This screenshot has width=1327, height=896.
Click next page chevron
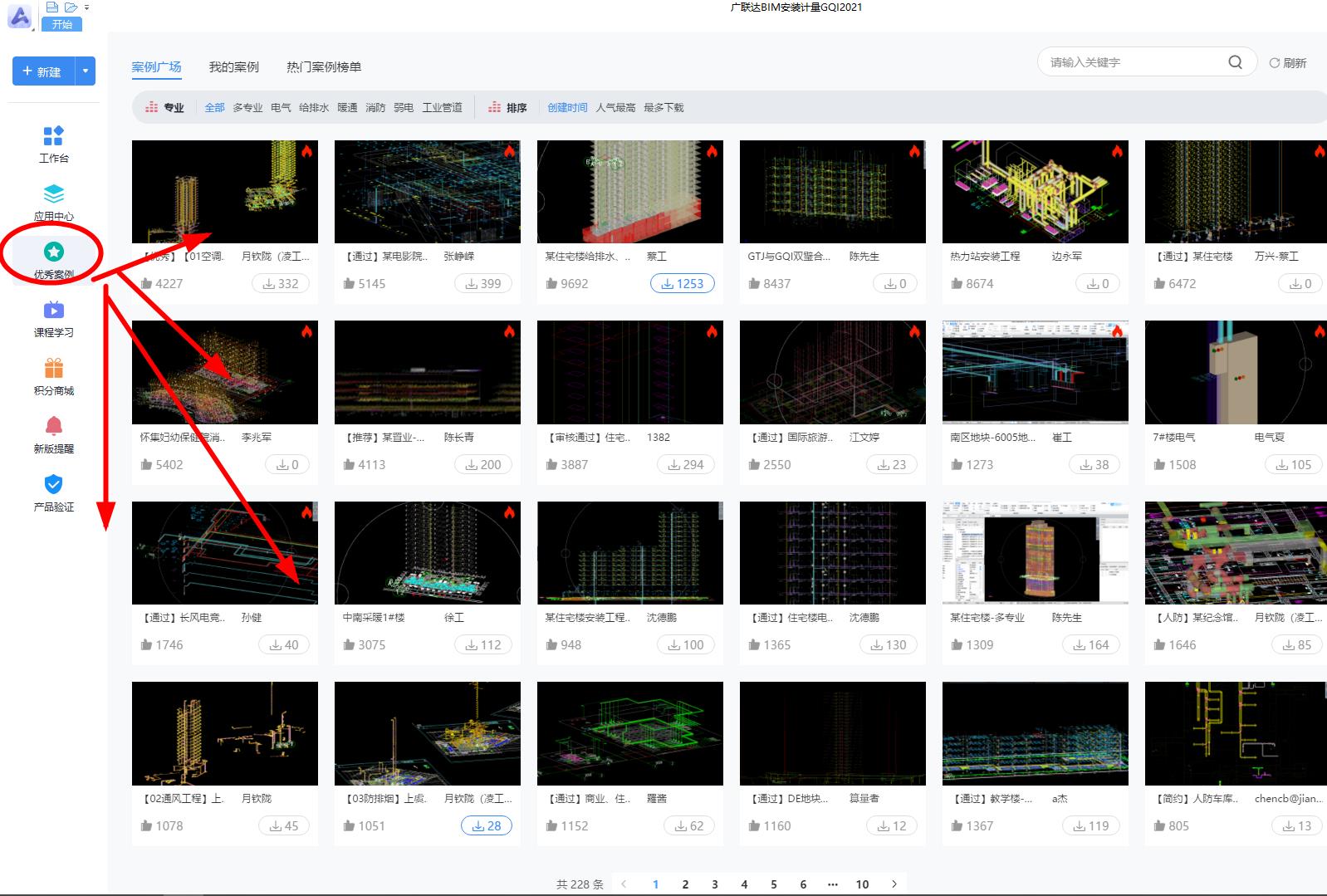(x=894, y=884)
